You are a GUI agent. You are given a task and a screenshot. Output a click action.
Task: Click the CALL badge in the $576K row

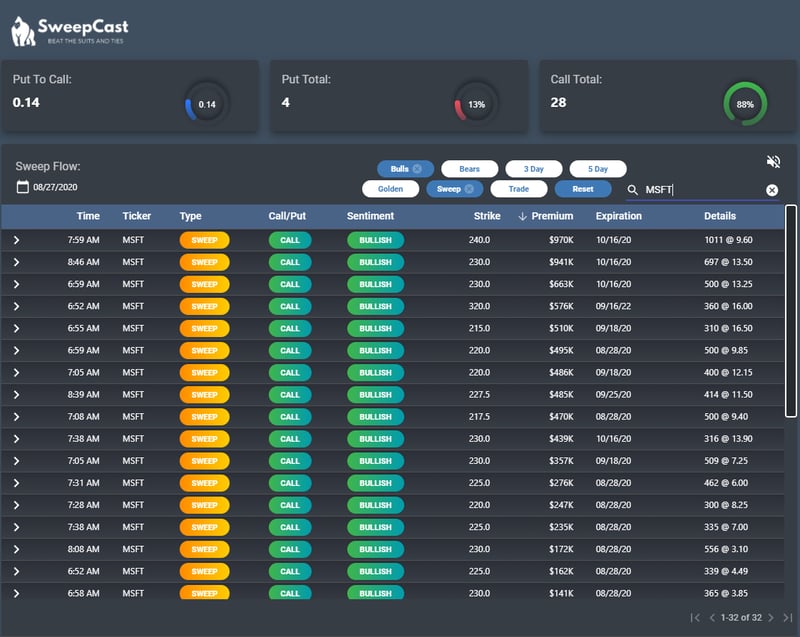pos(290,307)
